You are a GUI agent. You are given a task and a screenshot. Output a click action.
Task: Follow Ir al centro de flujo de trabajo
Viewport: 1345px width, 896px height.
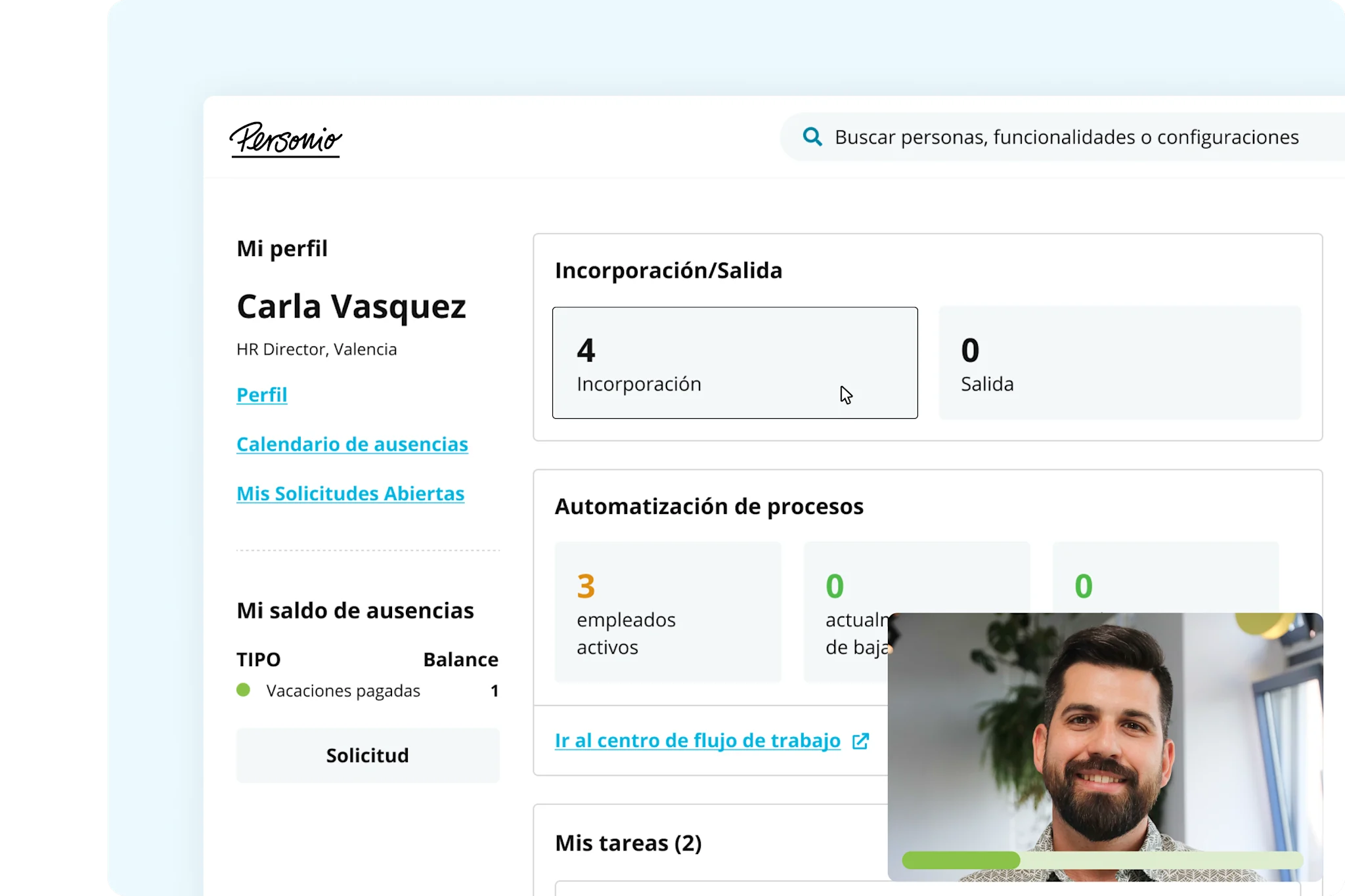click(697, 741)
